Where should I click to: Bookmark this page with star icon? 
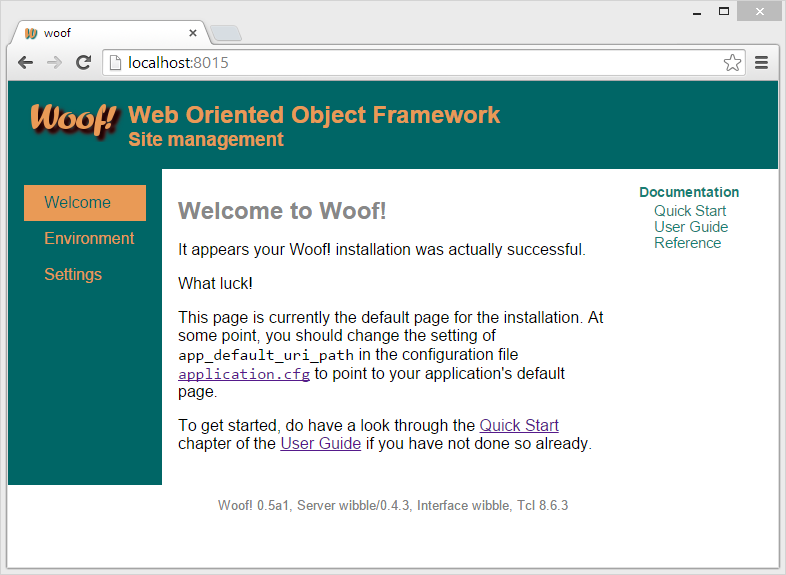(x=732, y=63)
